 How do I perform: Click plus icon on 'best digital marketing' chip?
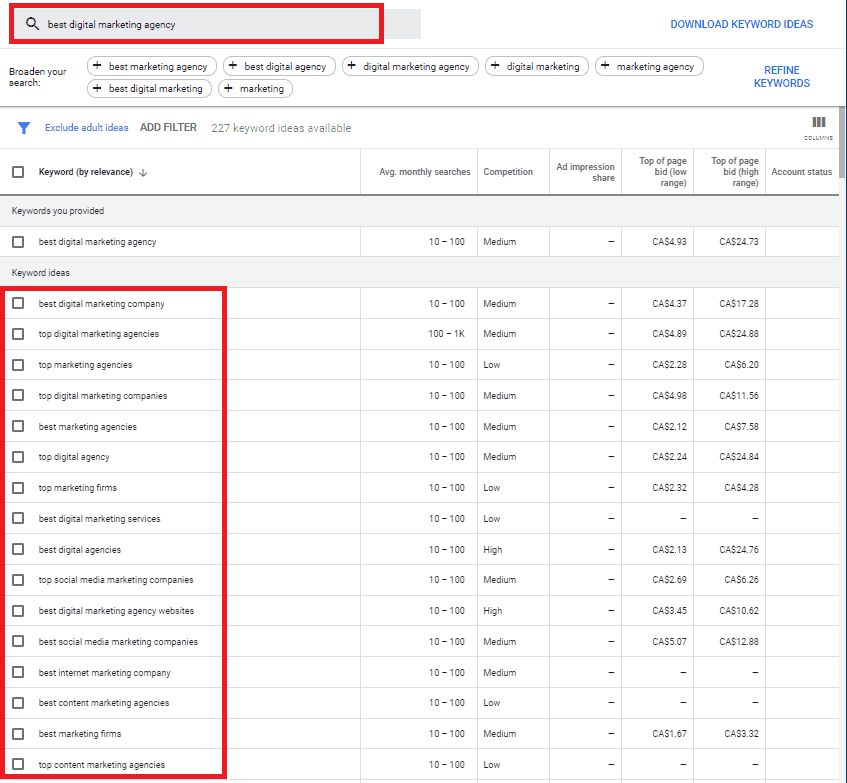(x=97, y=88)
